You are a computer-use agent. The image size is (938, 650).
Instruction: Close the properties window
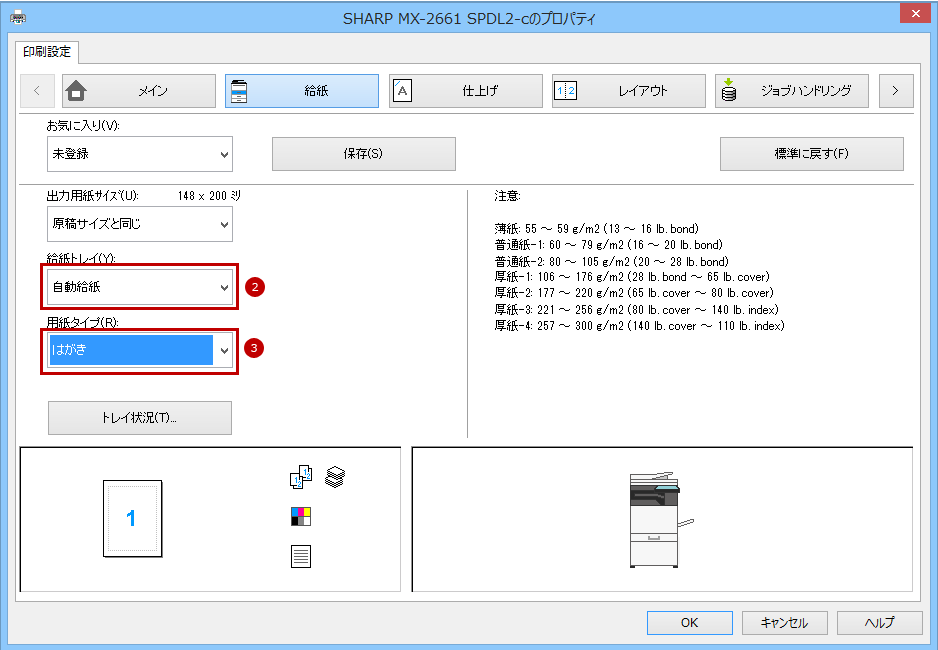point(916,14)
